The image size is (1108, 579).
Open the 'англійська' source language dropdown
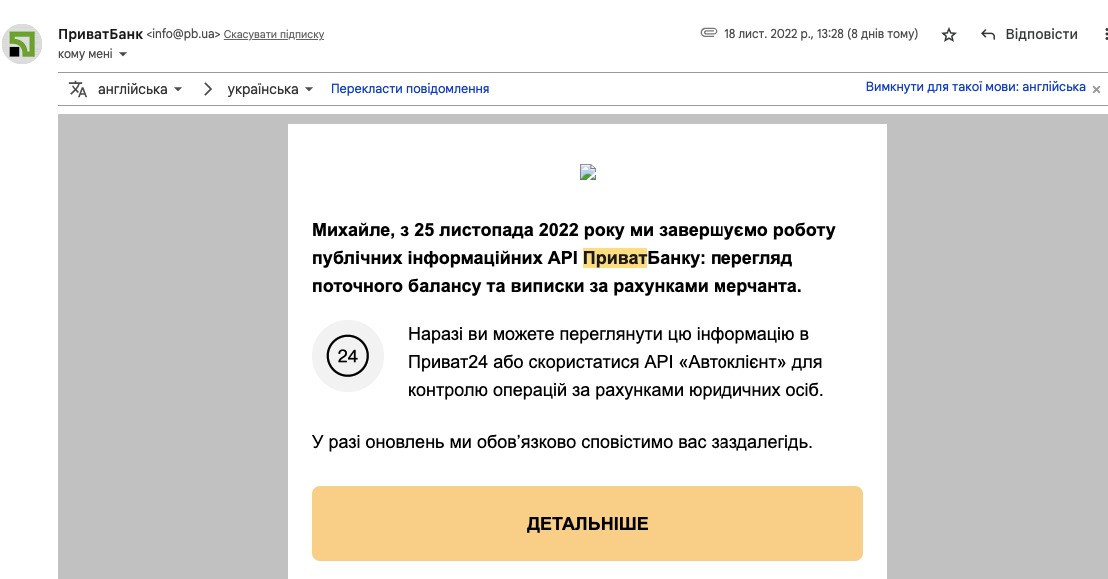point(140,89)
